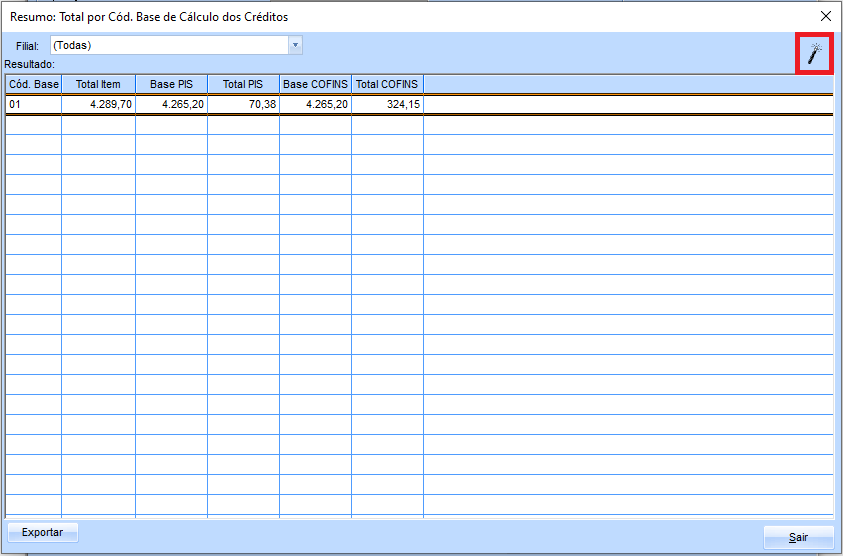Click the Base PIS column header

[172, 84]
